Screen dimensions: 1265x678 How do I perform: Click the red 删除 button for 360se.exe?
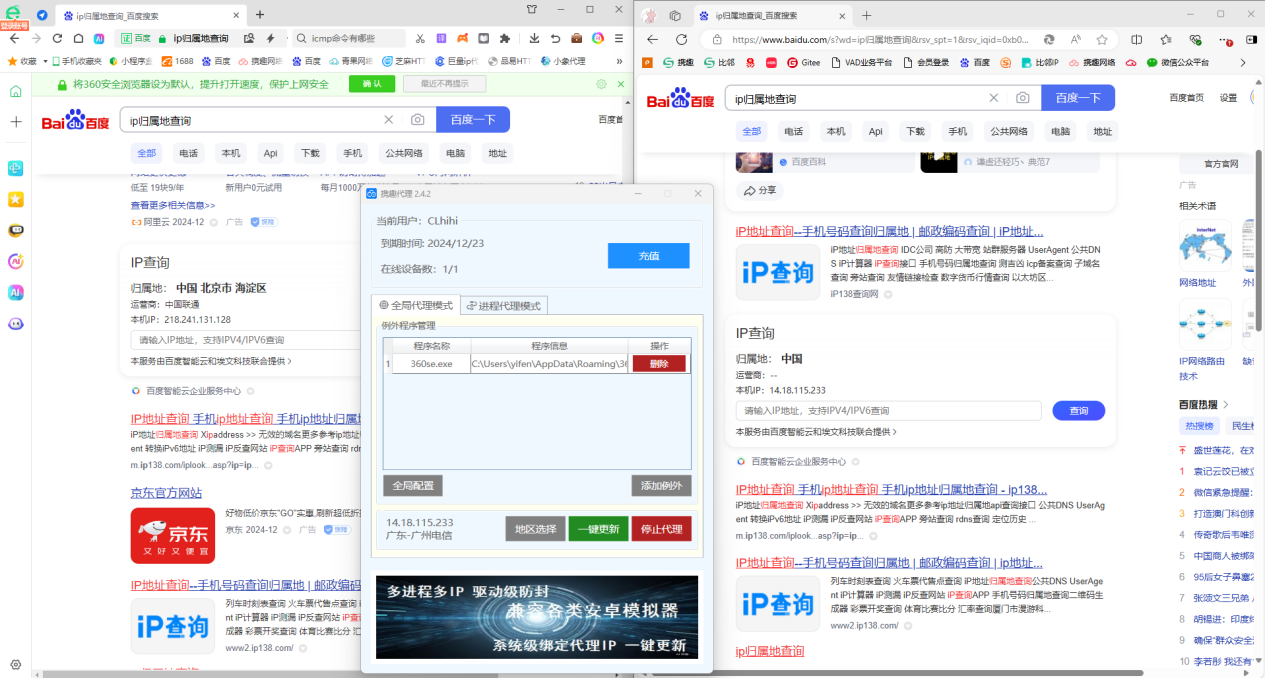coord(659,364)
